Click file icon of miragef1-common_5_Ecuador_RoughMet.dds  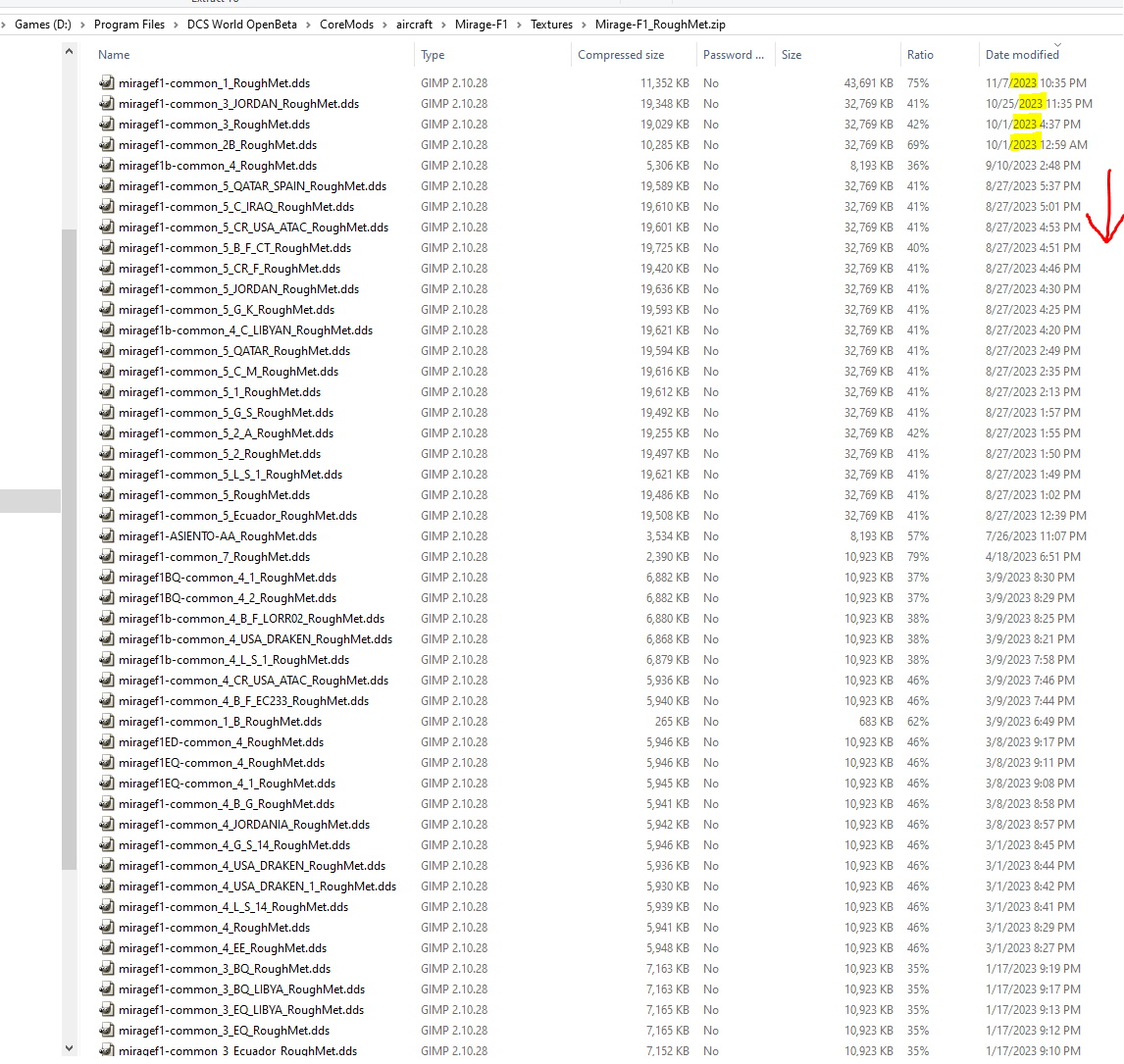point(107,516)
